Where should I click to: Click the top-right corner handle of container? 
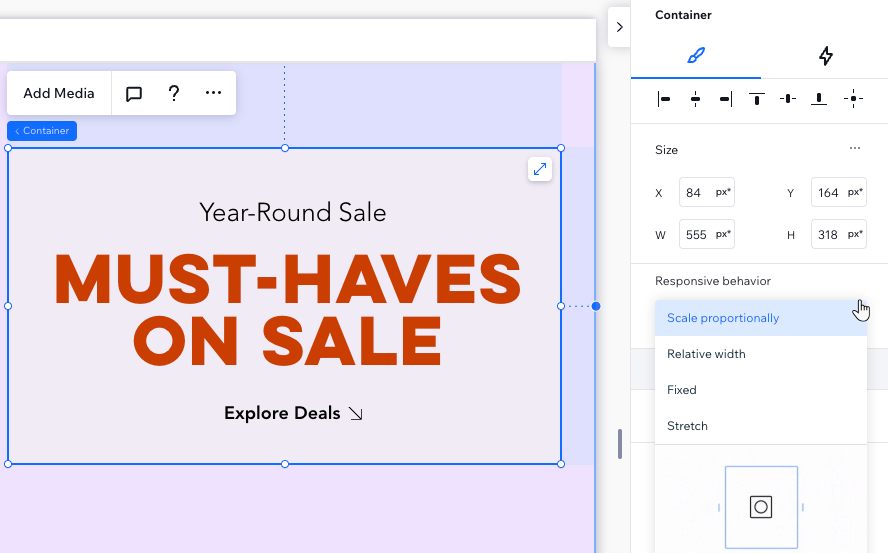pos(561,148)
